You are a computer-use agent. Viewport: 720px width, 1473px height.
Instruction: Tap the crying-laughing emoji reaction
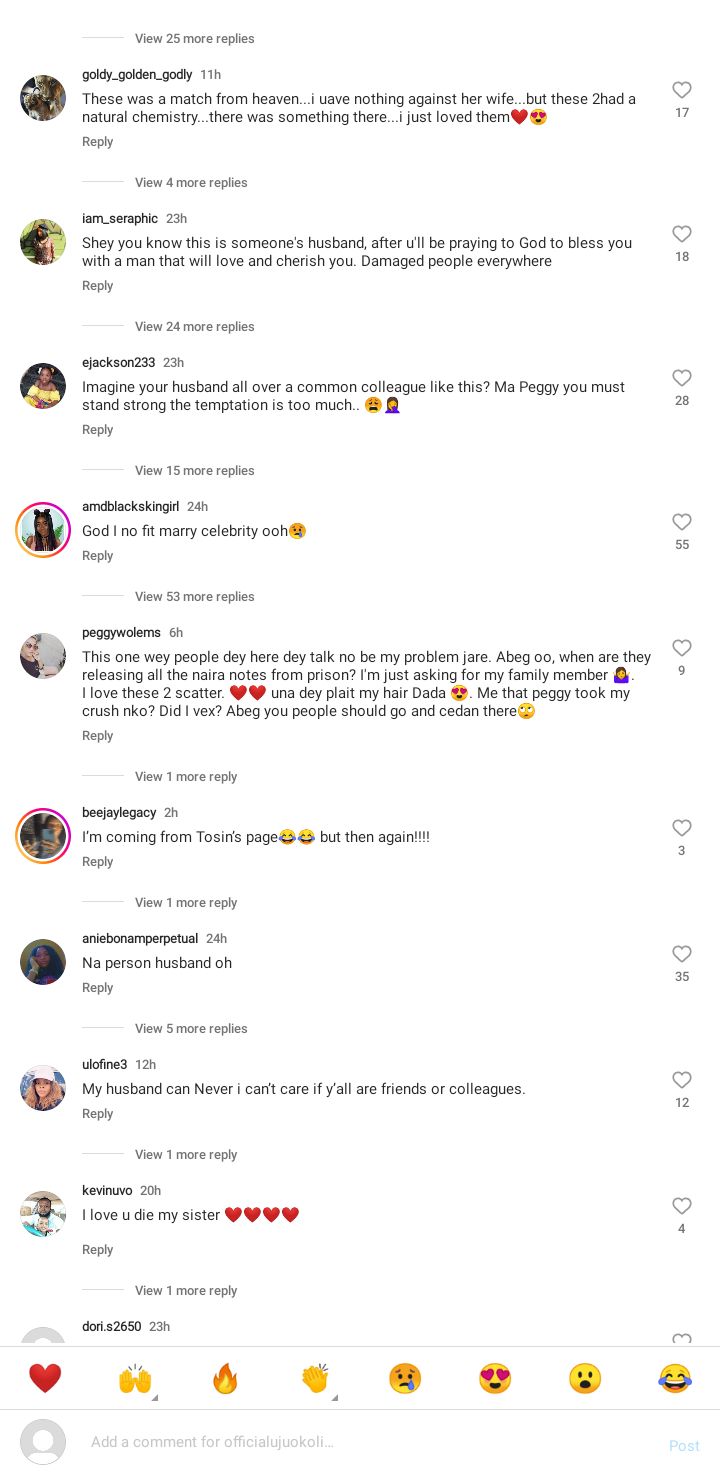point(675,1379)
